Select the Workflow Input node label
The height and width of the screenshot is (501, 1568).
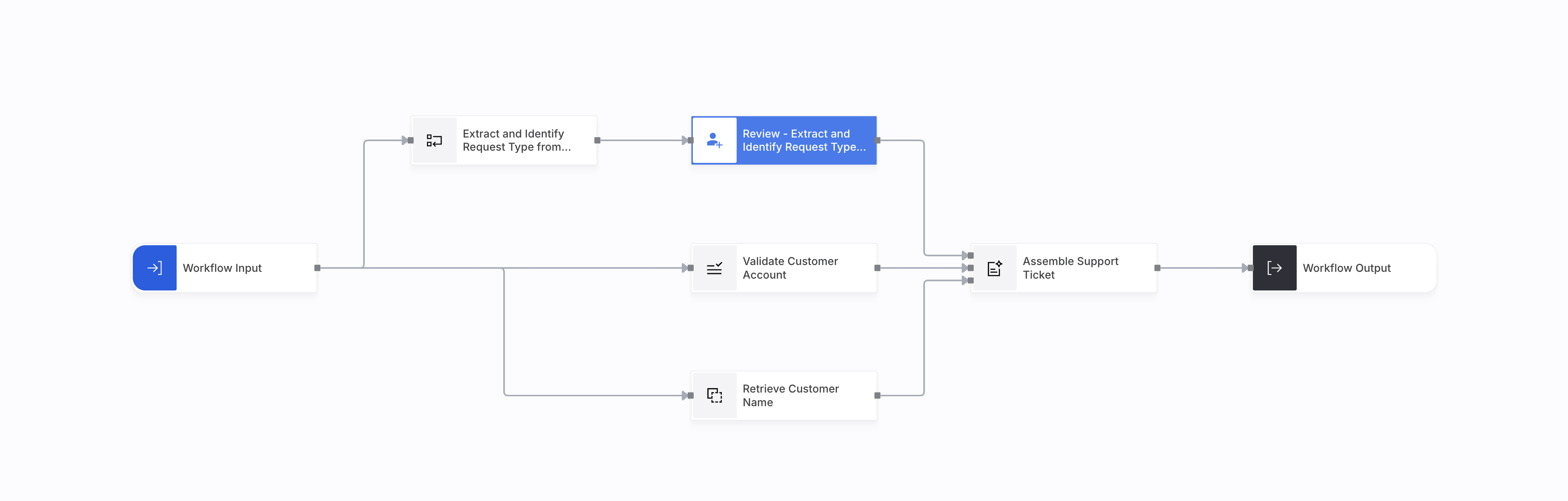point(222,268)
